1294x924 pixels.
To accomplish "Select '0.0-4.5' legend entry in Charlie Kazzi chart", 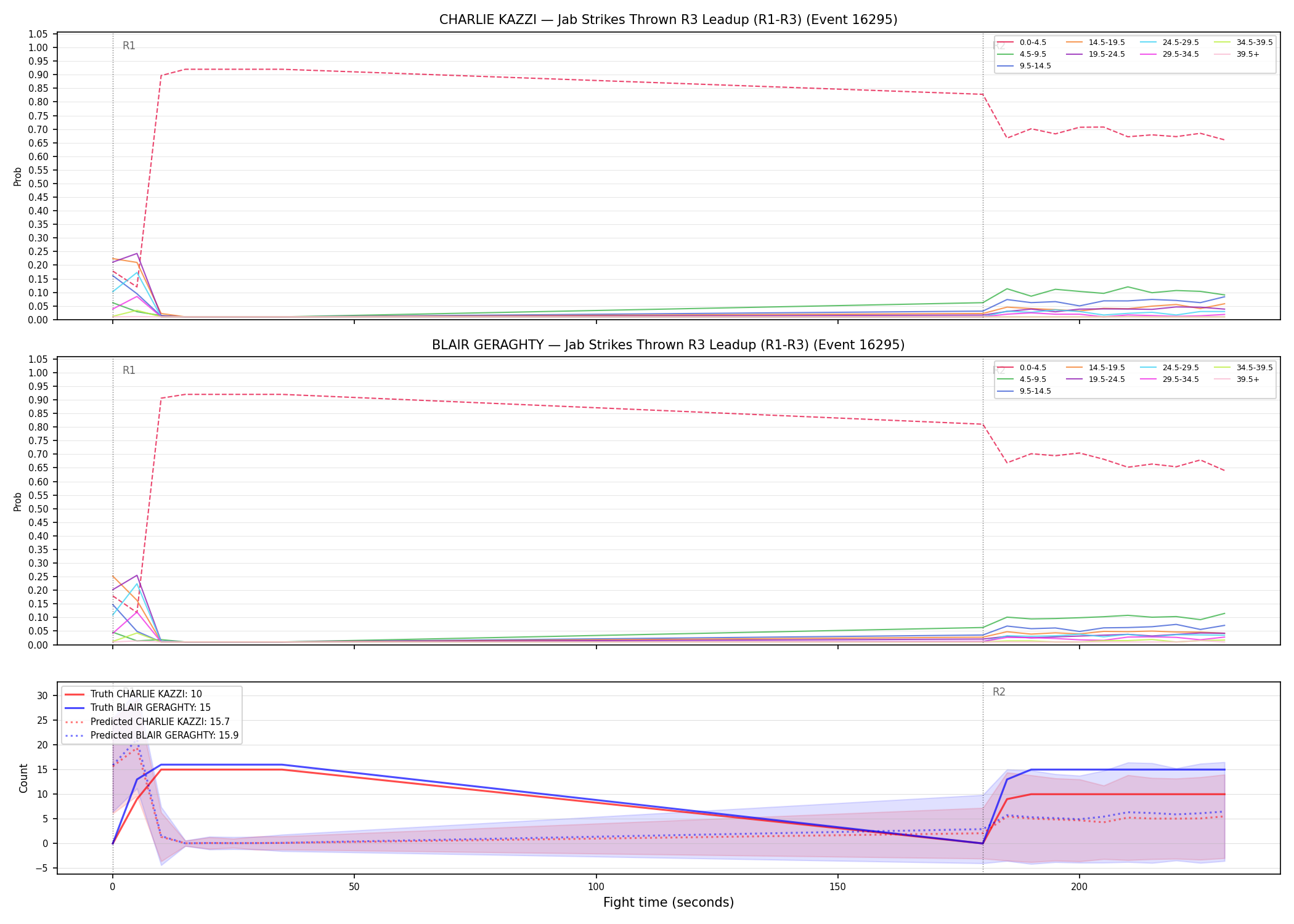I will pyautogui.click(x=1022, y=43).
